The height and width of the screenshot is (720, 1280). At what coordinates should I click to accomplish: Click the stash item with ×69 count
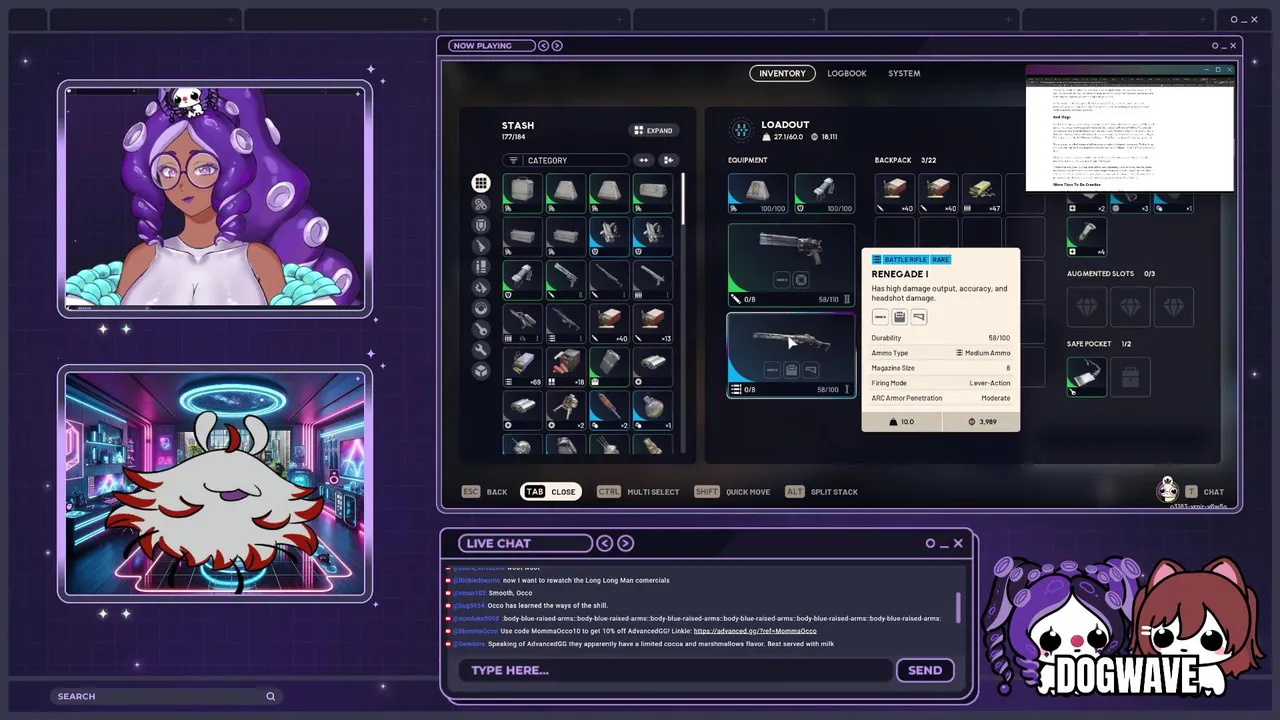(522, 366)
